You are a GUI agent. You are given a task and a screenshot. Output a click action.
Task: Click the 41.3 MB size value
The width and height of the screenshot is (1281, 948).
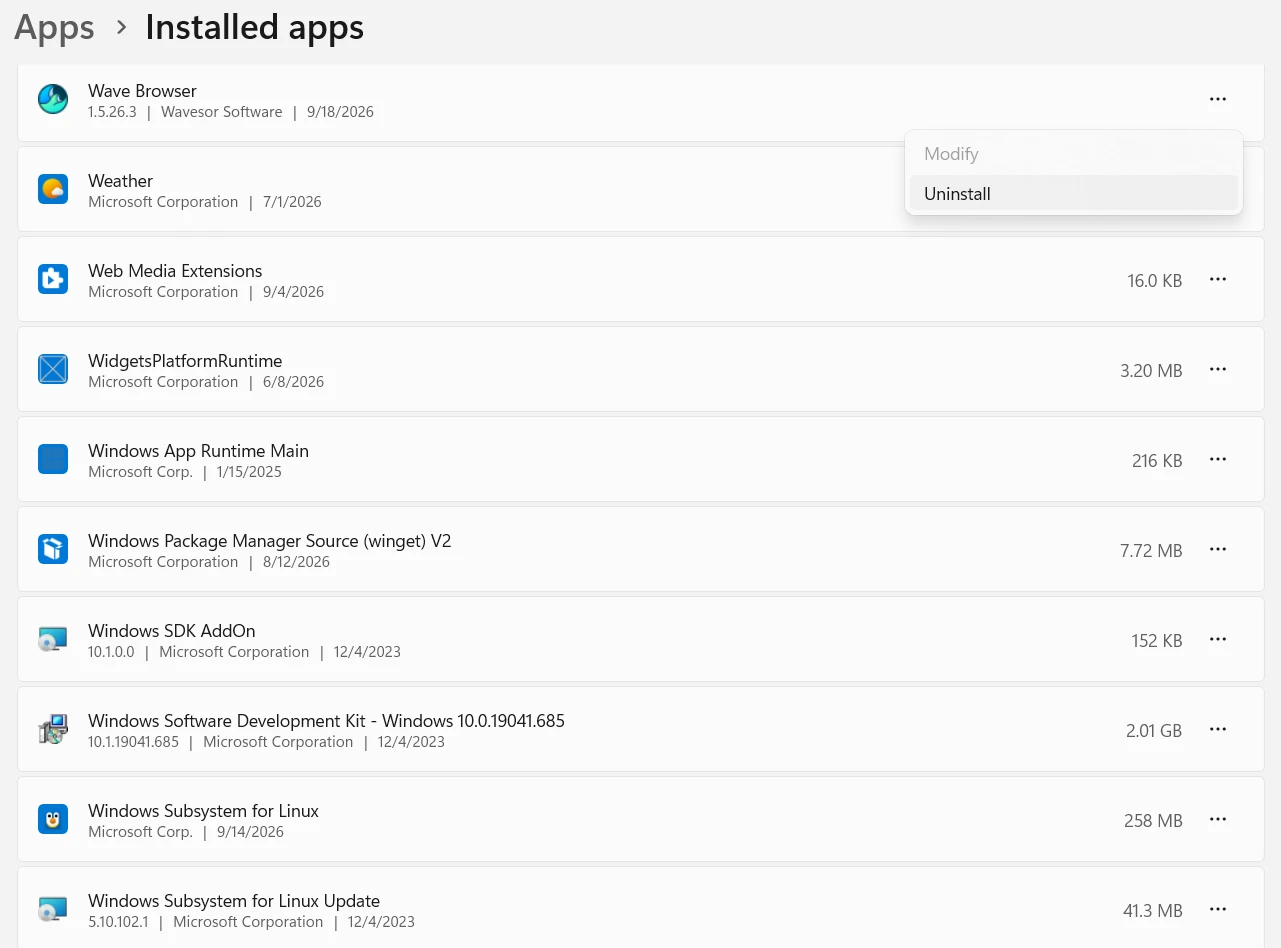(x=1152, y=910)
